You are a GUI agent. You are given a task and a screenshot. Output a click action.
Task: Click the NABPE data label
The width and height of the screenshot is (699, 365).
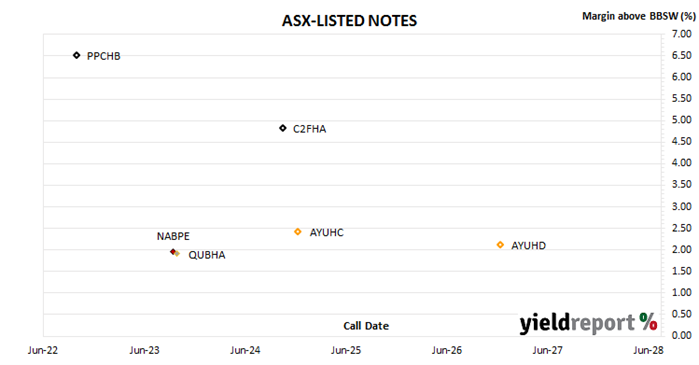(173, 236)
